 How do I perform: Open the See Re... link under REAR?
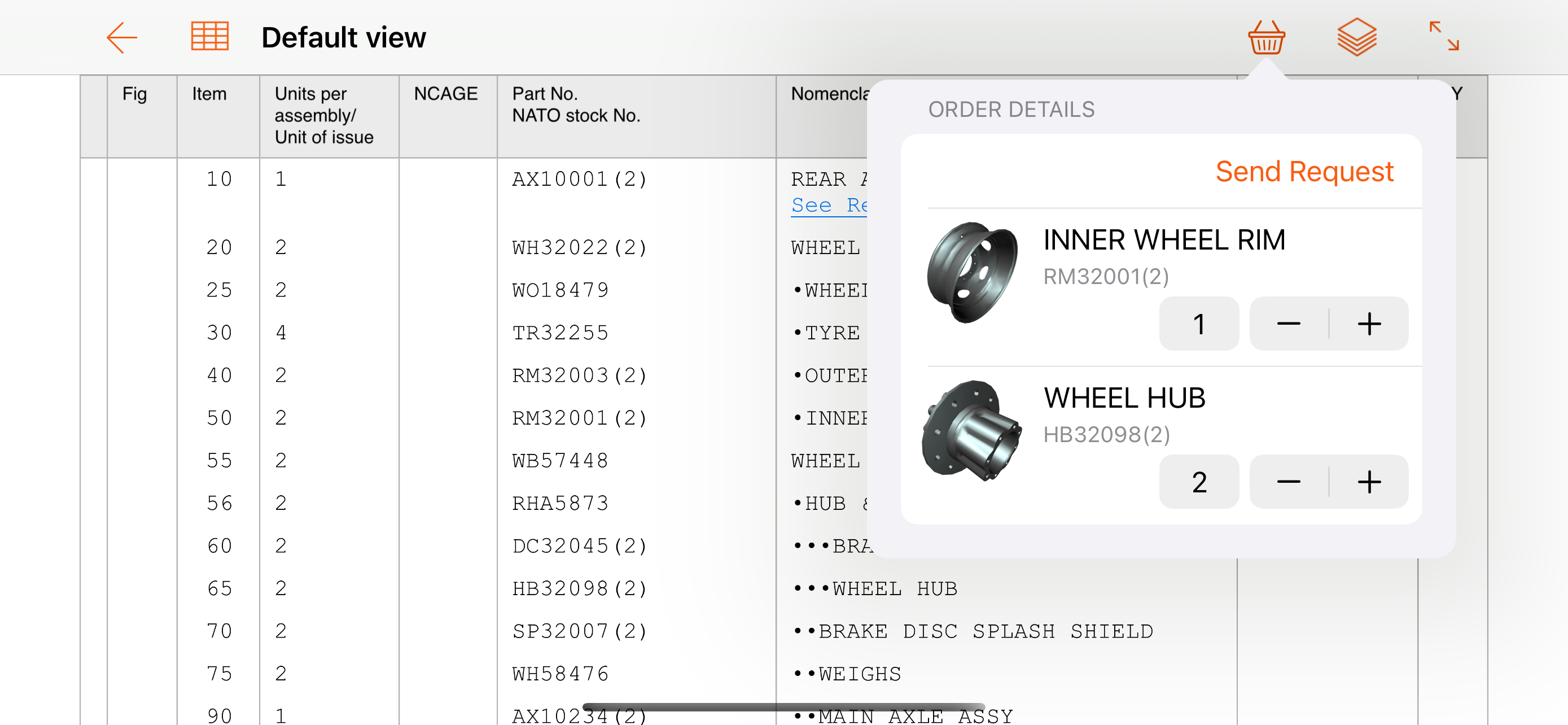829,205
